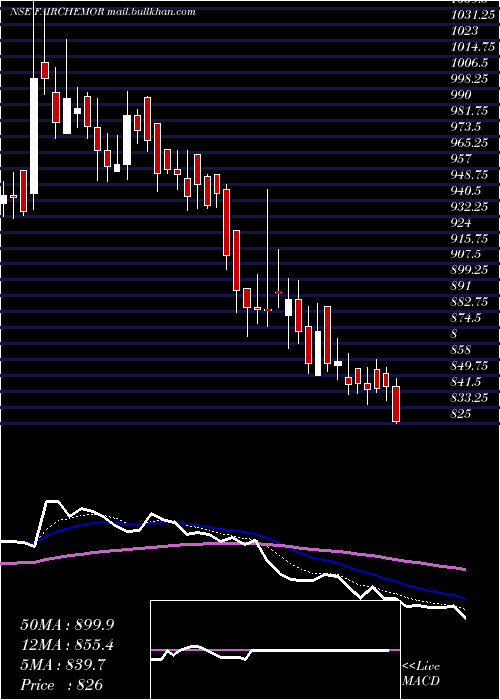Select the 957 price axis label
Screen dimensions: 500x700
[x=461, y=158]
